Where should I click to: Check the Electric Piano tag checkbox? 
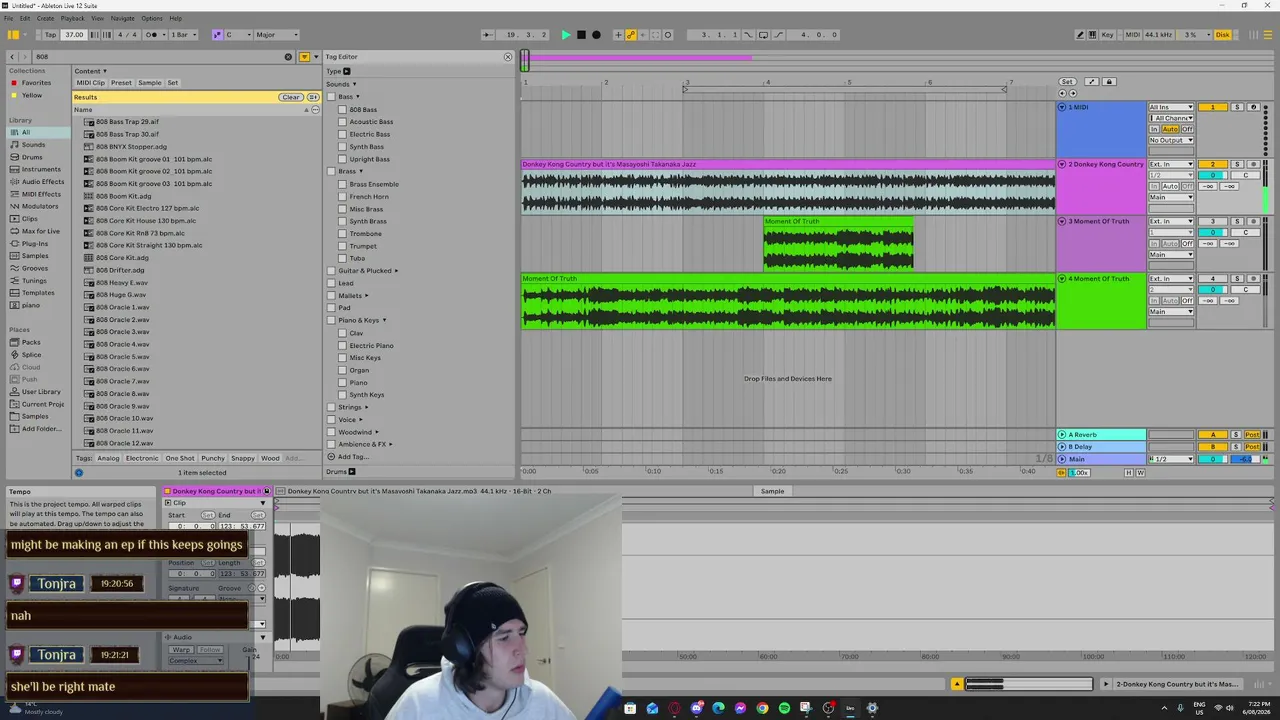click(342, 346)
